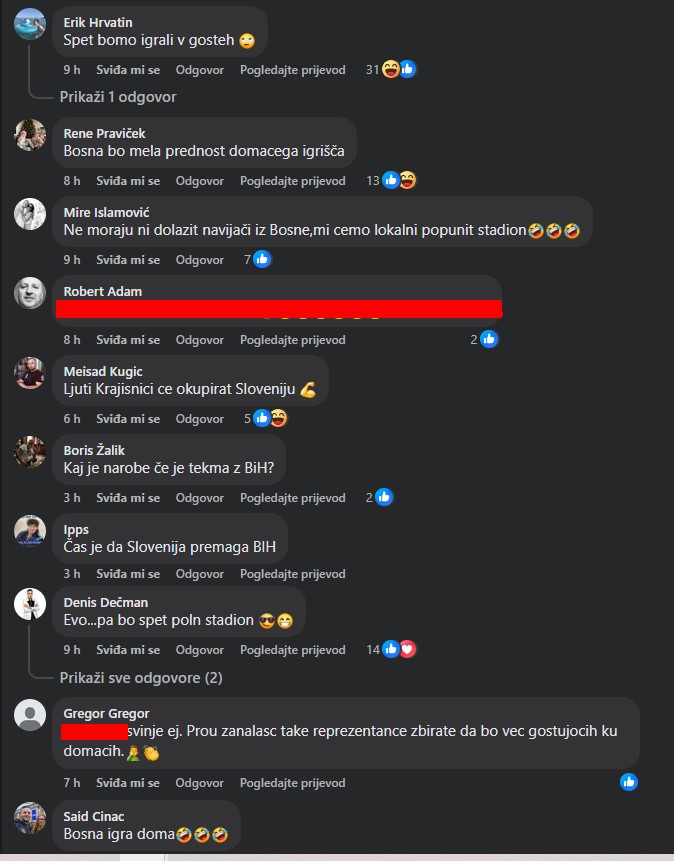674x861 pixels.
Task: Open Erik Hrvatin's profile picture
Action: 30,24
